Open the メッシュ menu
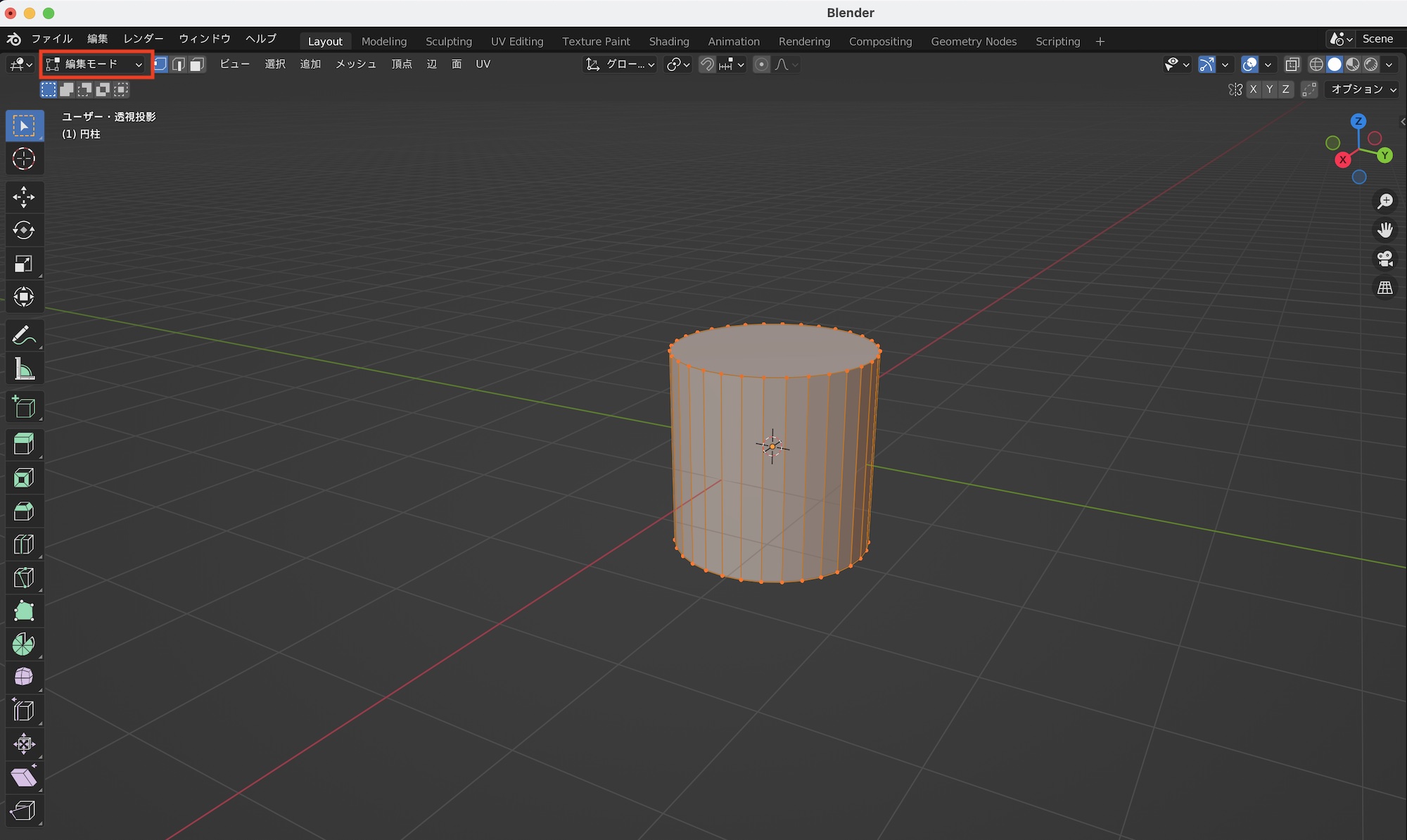 (355, 64)
